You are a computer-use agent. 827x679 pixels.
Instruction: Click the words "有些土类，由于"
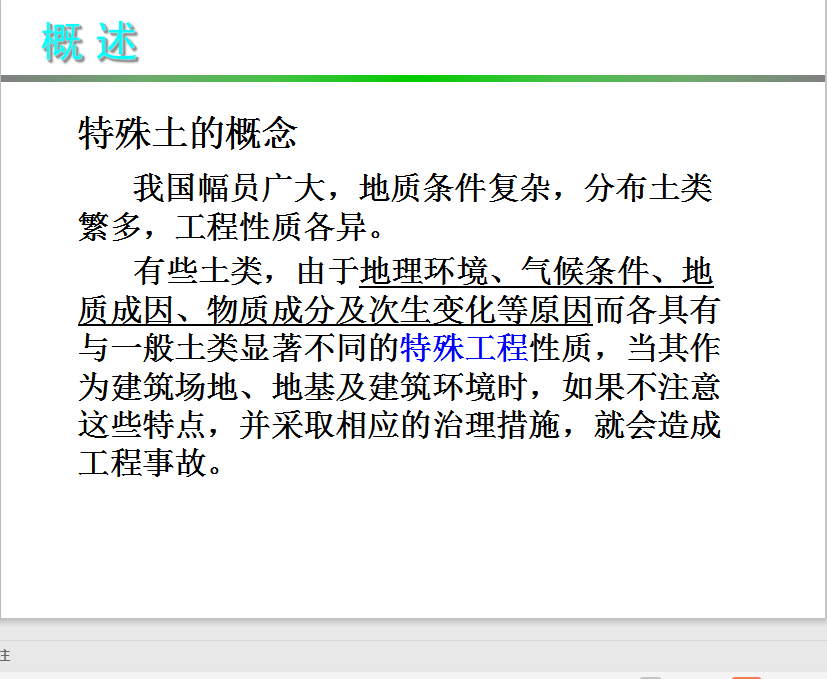246,271
